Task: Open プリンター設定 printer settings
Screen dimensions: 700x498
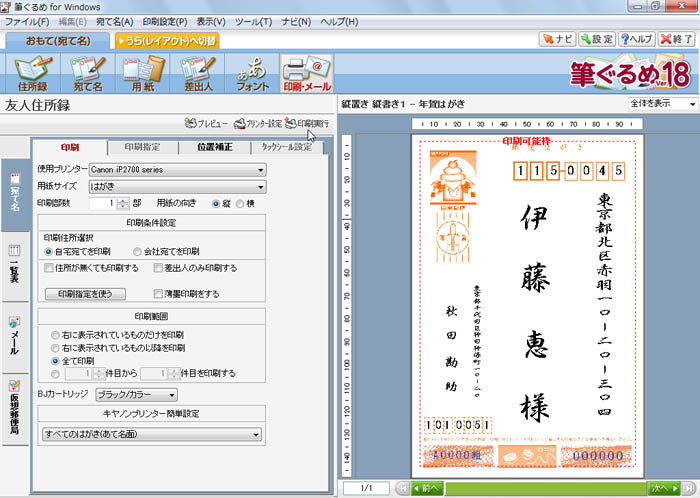Action: (x=257, y=123)
